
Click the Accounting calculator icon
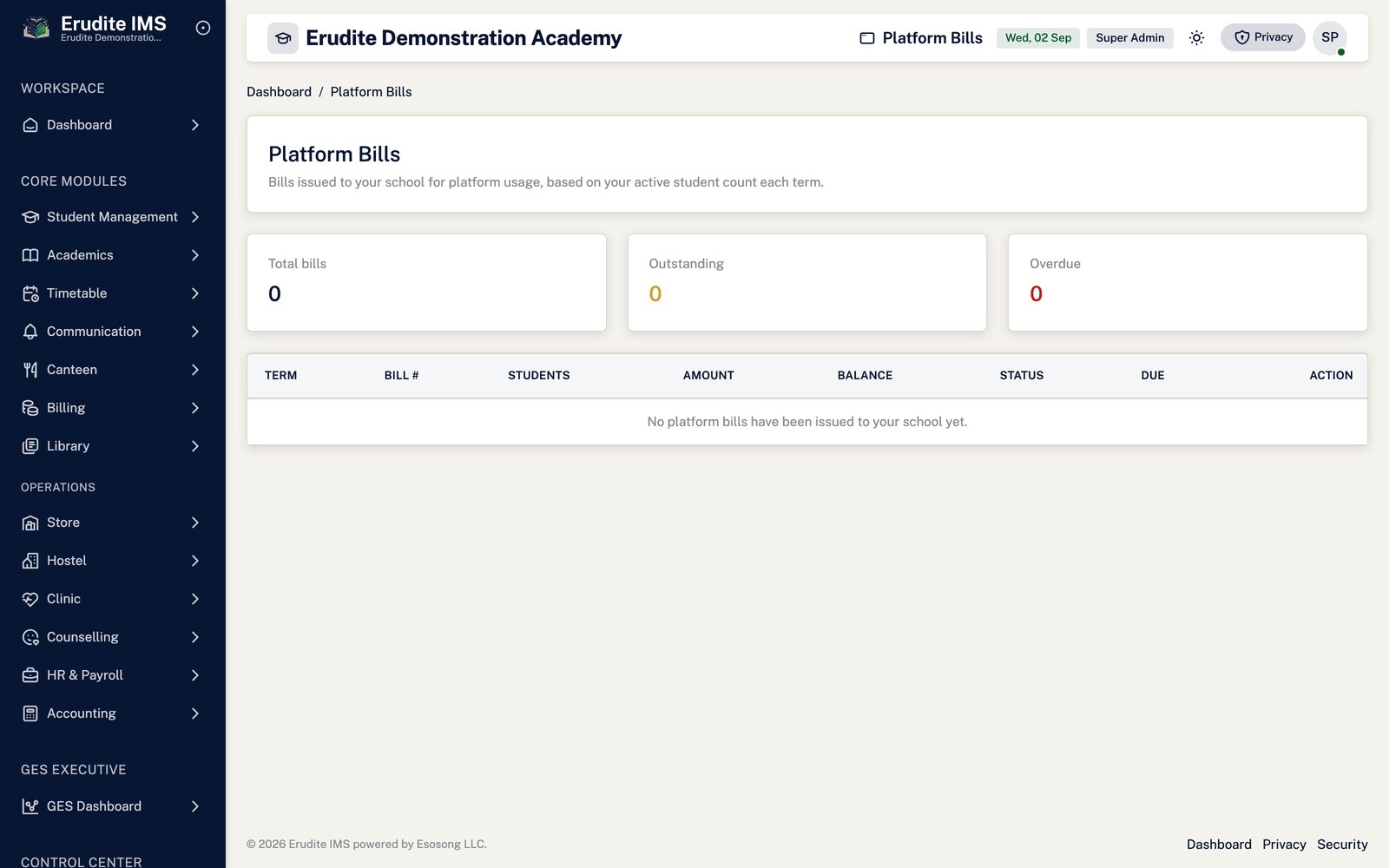[x=30, y=713]
